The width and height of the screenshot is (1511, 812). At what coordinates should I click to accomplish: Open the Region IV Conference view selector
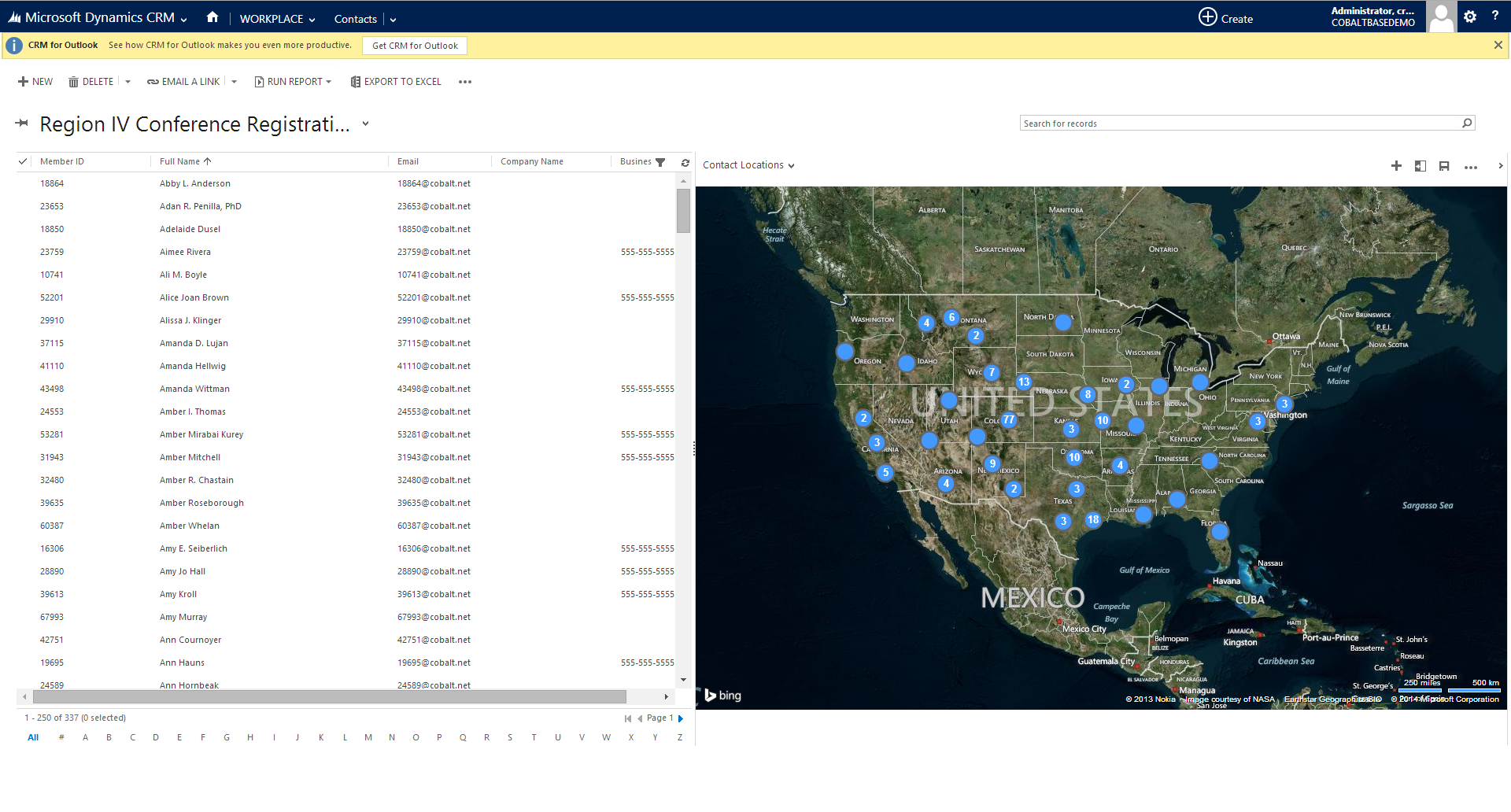[364, 124]
